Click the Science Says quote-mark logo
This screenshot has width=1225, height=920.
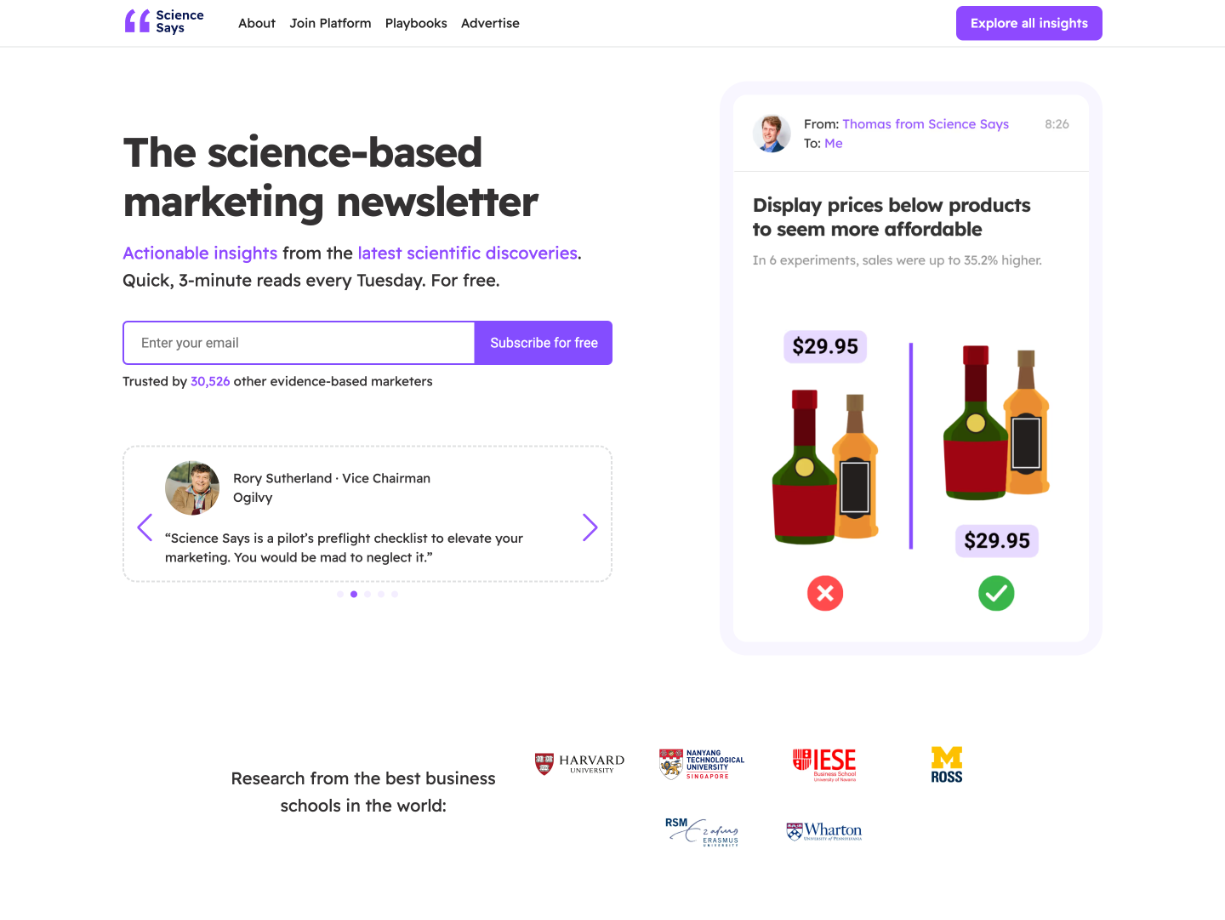click(x=137, y=21)
